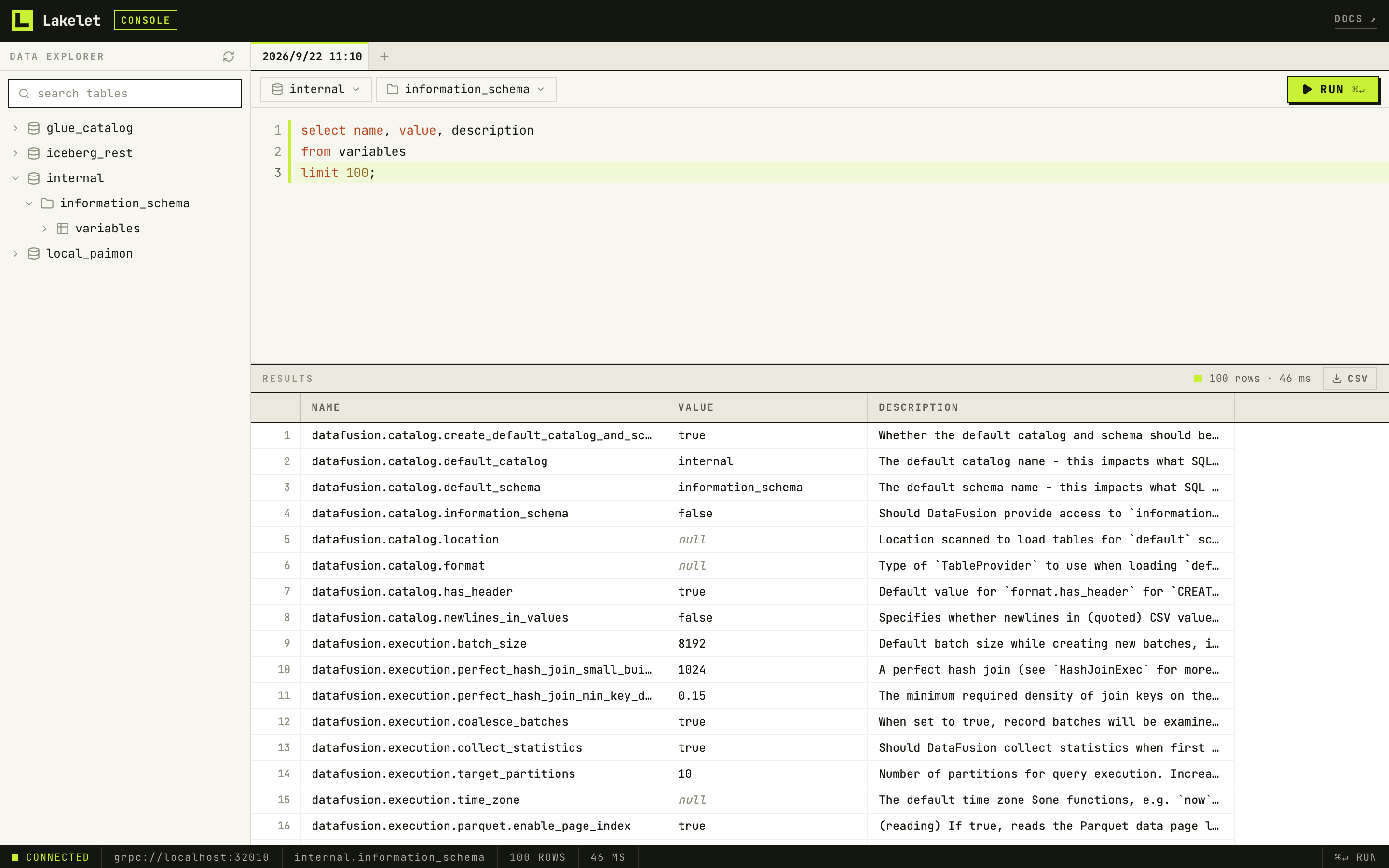Expand the local_paimon node

[15, 254]
